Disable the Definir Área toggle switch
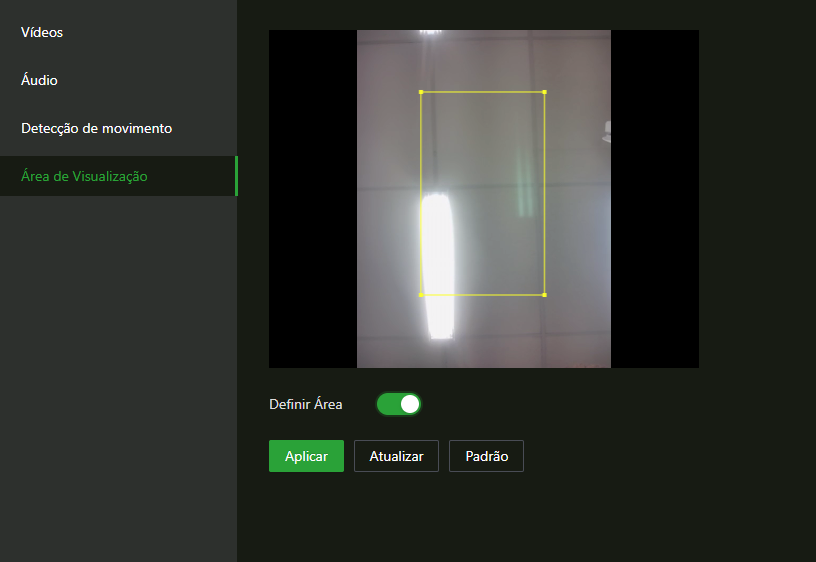The width and height of the screenshot is (816, 562). tap(399, 404)
